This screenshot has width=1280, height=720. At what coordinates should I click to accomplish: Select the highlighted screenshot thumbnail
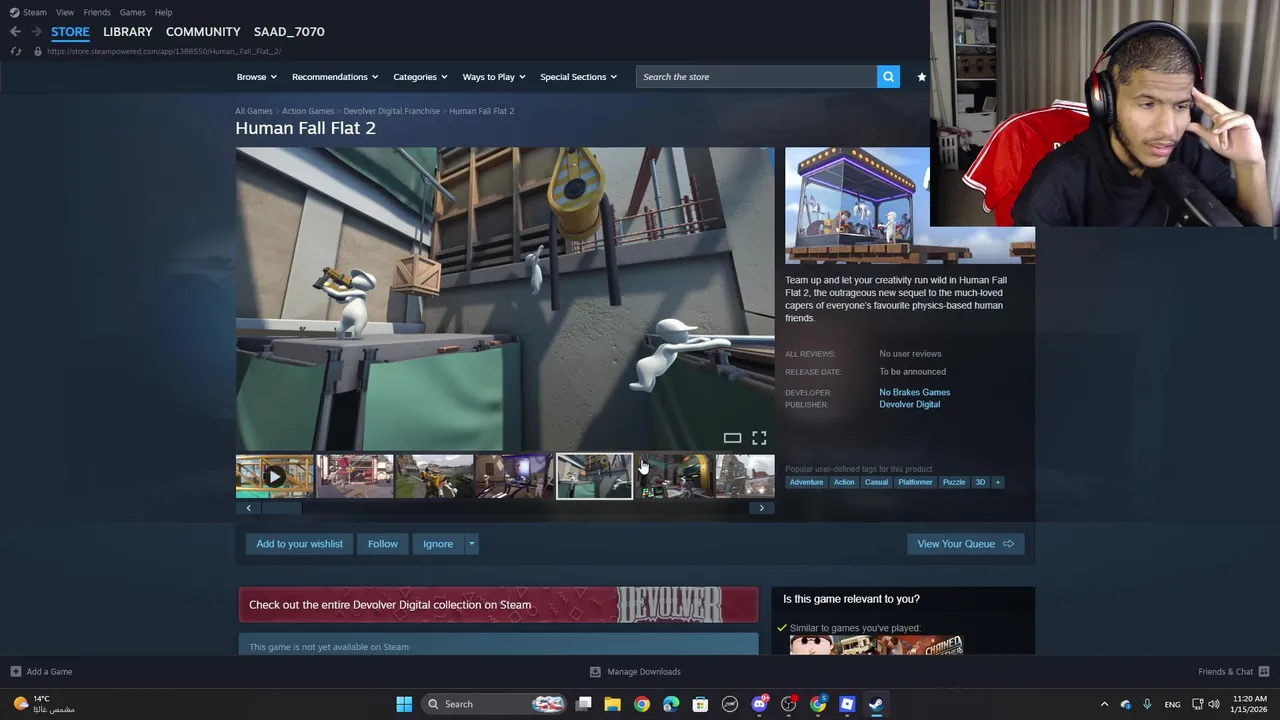pyautogui.click(x=594, y=477)
